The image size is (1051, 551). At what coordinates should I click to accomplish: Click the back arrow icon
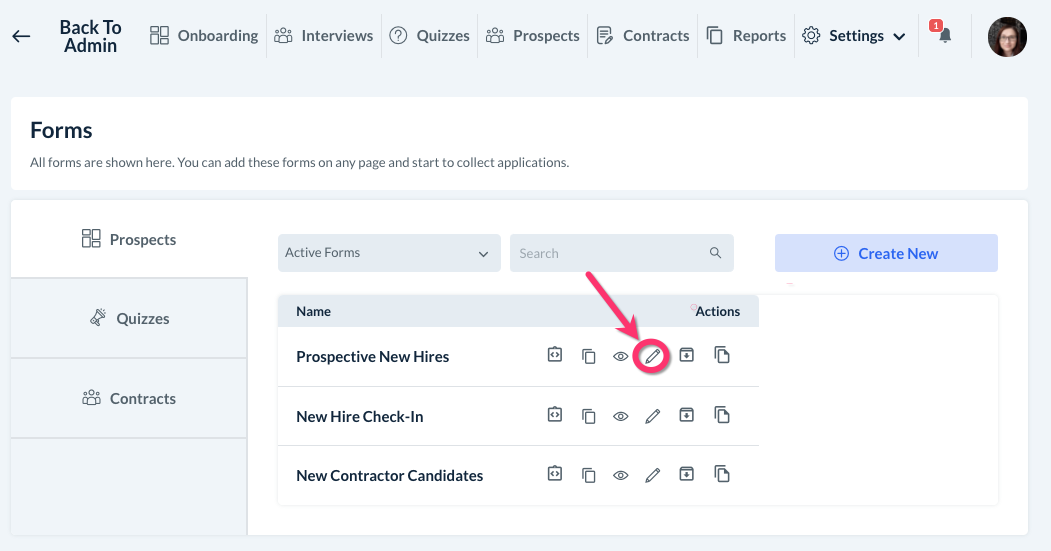21,37
